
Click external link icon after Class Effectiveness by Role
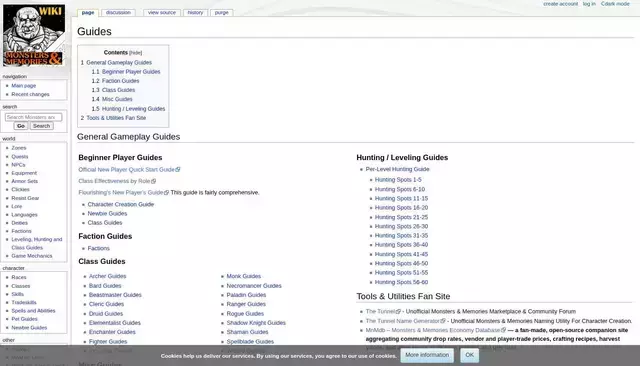[153, 181]
